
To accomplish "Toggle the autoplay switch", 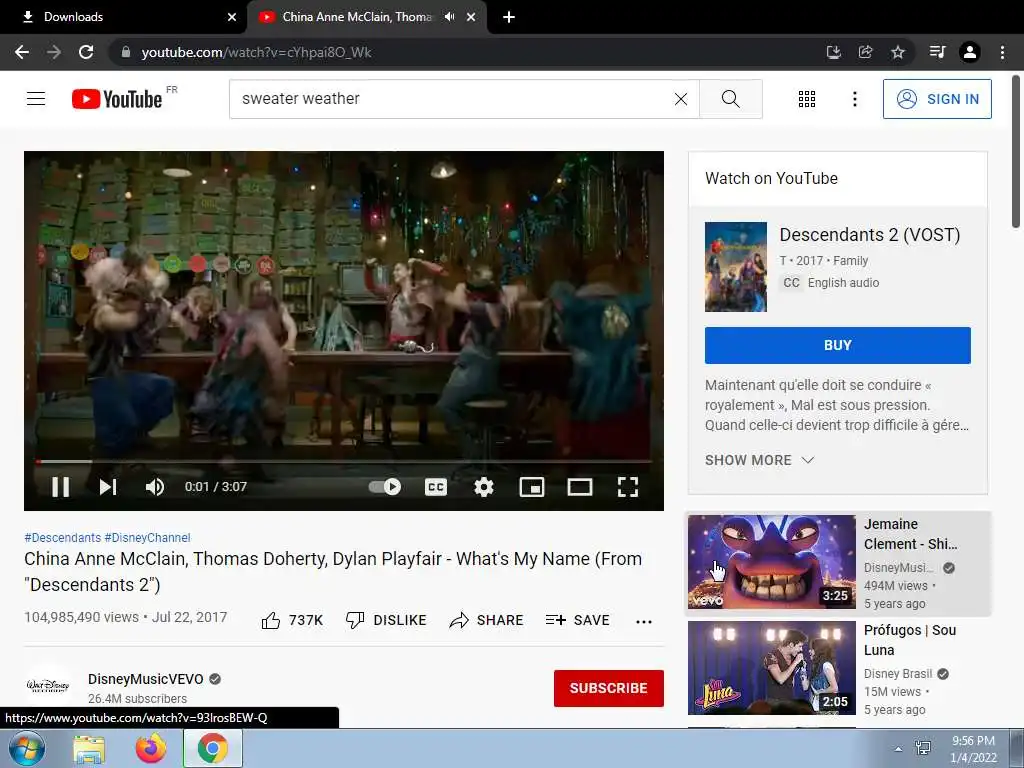I will click(x=385, y=487).
